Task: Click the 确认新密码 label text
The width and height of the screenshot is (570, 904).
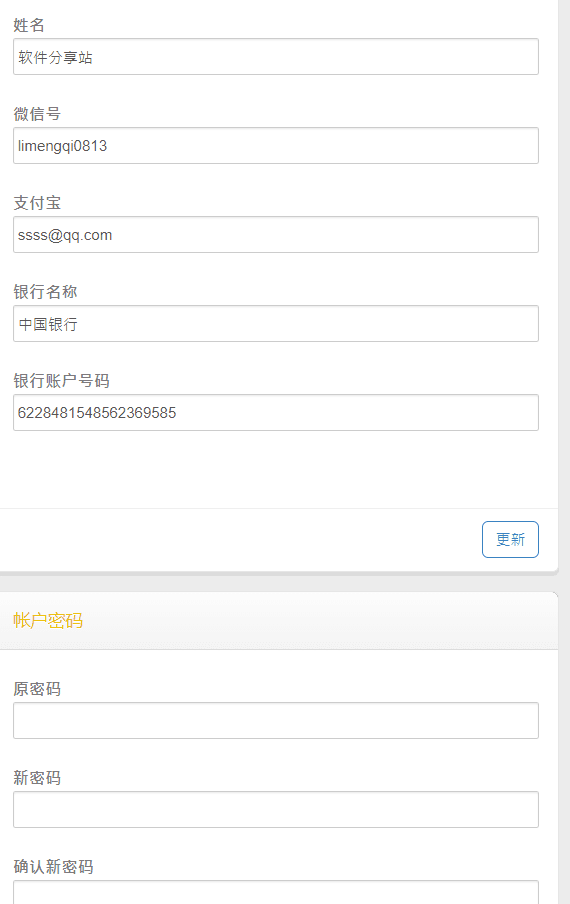Action: tap(53, 867)
